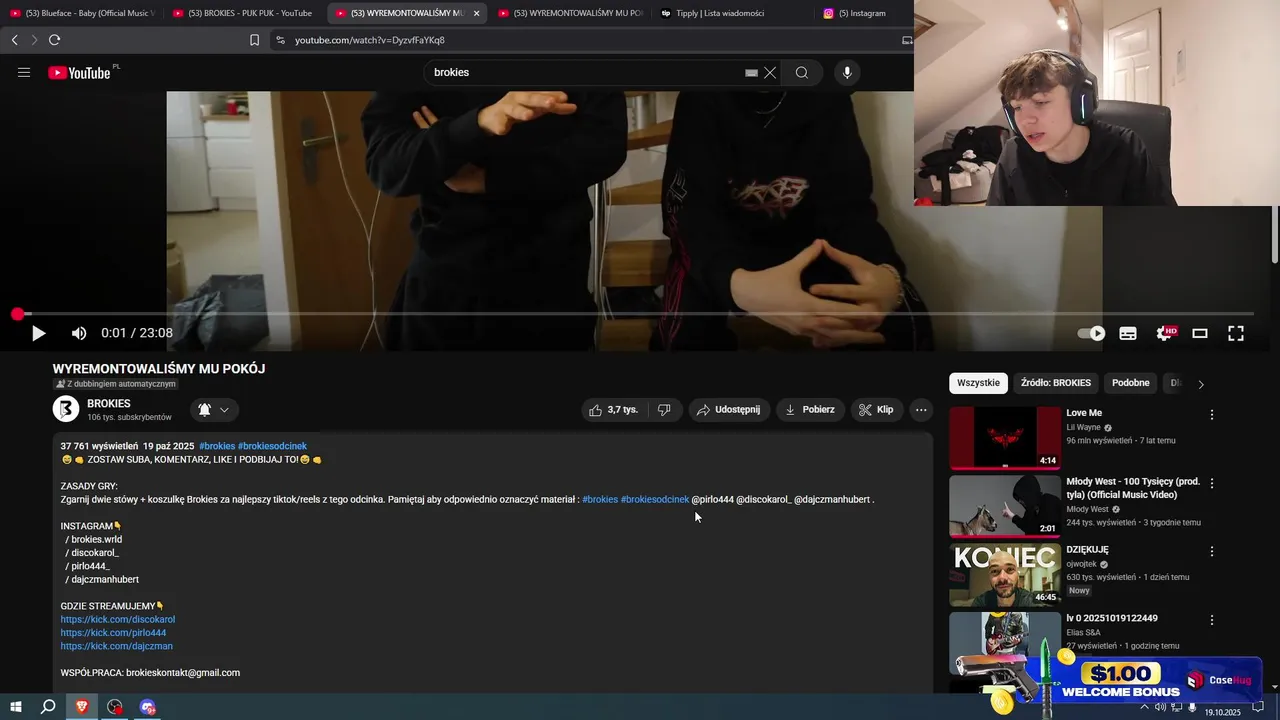This screenshot has width=1280, height=720.
Task: Open the system tray volume icon
Action: 1159,707
